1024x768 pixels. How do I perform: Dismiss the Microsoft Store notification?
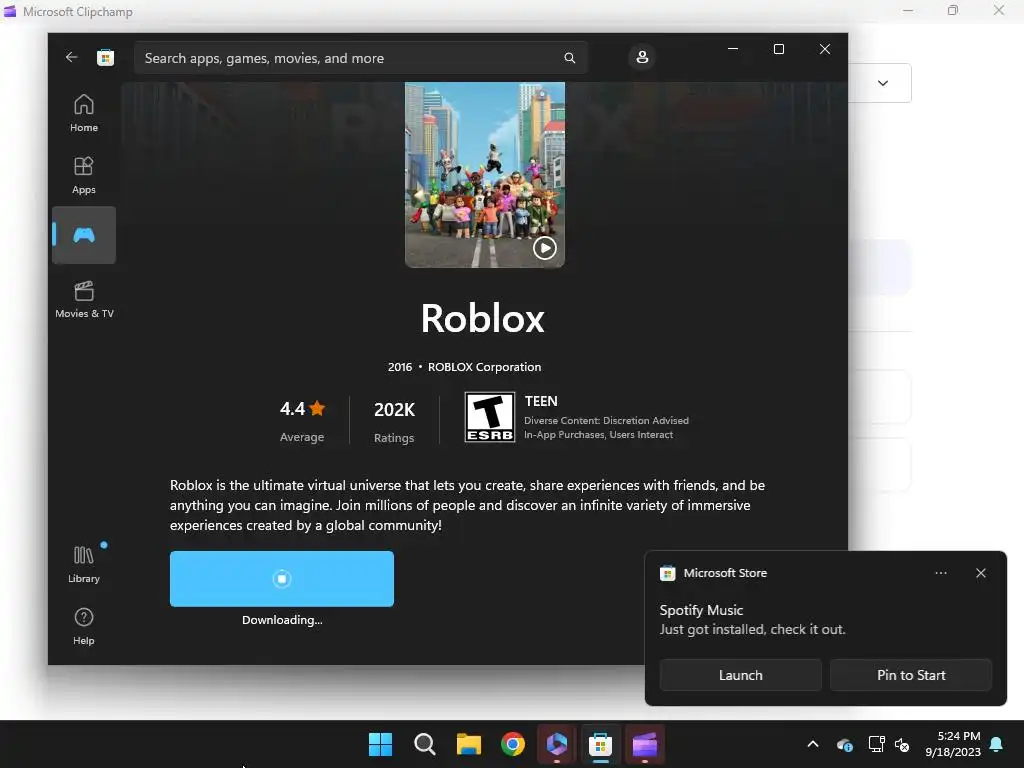tap(980, 573)
